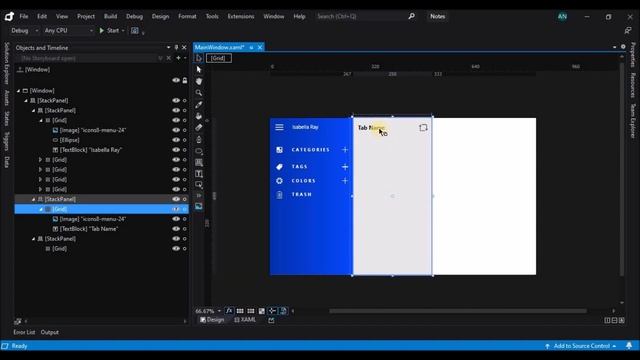
Task: Lock the [Ellipse] element
Action: (x=184, y=140)
